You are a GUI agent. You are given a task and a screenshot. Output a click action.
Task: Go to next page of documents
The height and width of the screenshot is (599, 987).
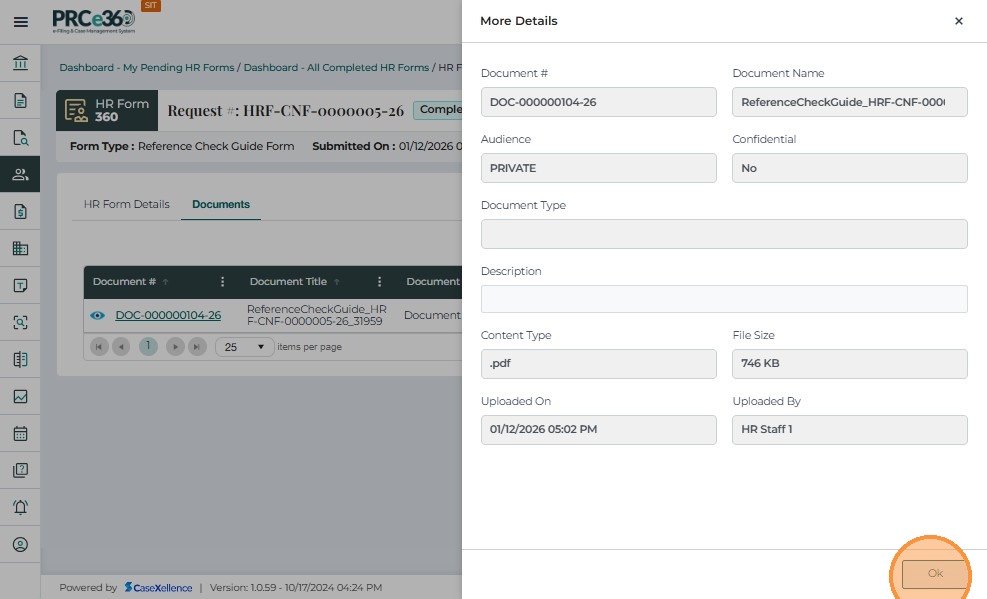175,347
